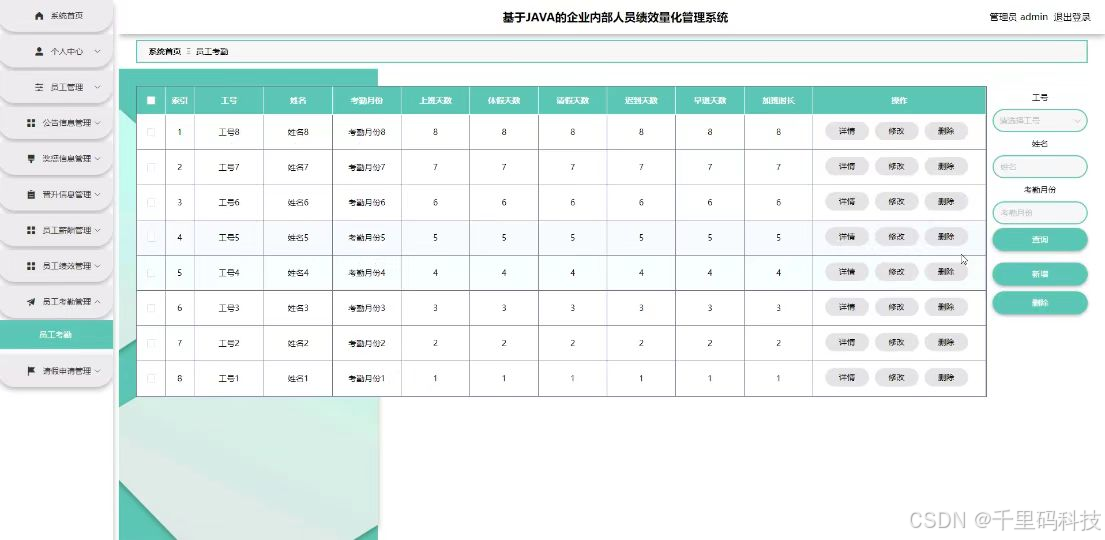
Task: Expand the 公告信息管理 chevron
Action: (98, 123)
